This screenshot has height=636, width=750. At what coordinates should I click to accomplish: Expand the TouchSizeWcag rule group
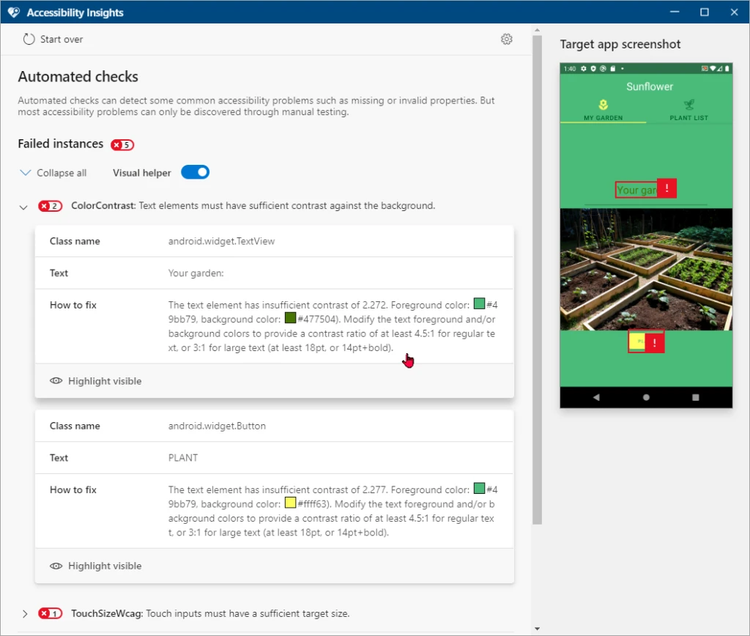[x=25, y=614]
